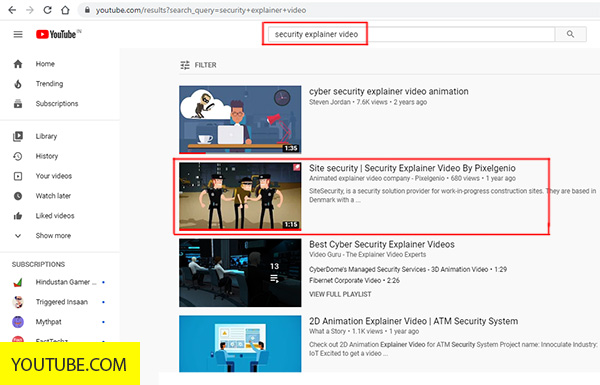This screenshot has height=385, width=600.
Task: Click the filter sliders icon
Action: pos(185,65)
